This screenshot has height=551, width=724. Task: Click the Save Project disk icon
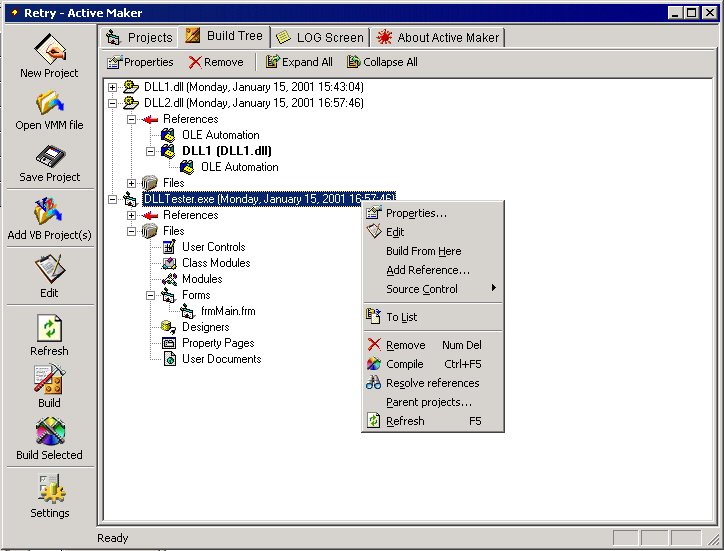[x=49, y=157]
